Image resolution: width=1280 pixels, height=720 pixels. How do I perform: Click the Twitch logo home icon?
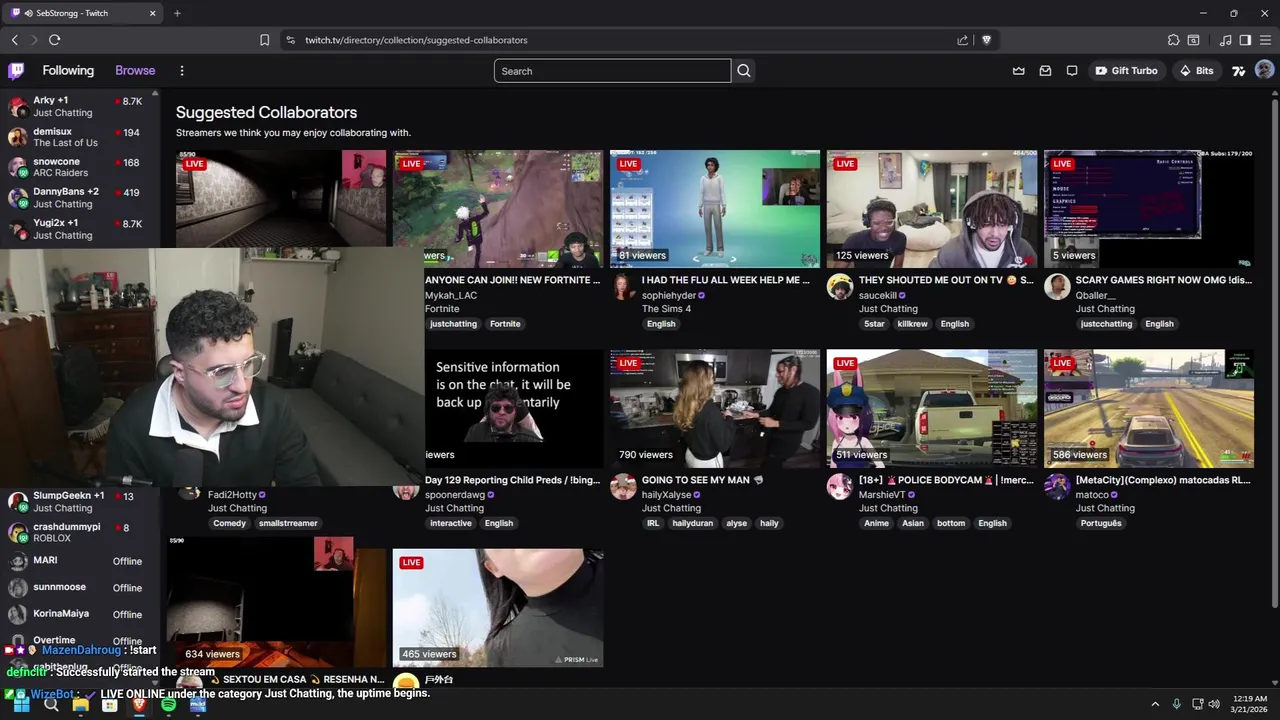[x=16, y=71]
